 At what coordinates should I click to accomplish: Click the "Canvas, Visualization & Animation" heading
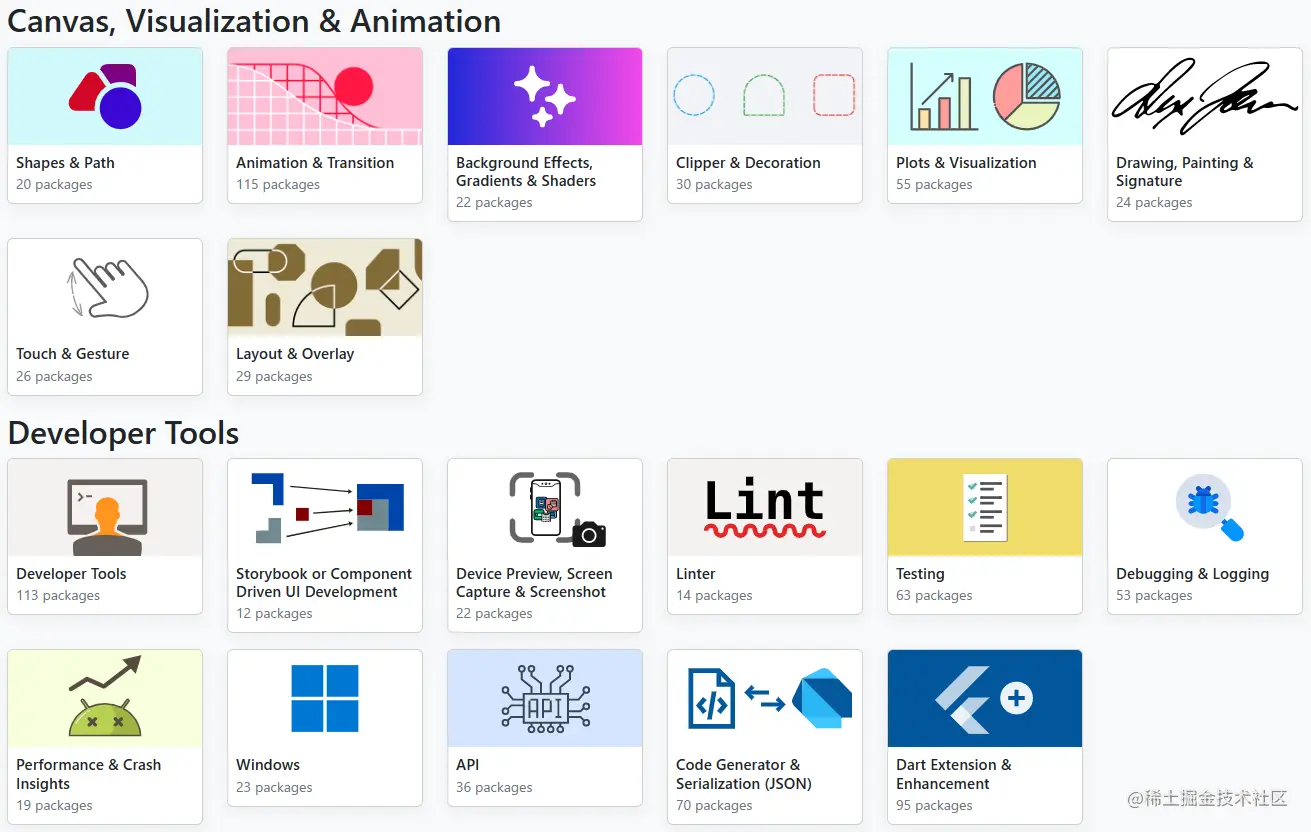(254, 21)
